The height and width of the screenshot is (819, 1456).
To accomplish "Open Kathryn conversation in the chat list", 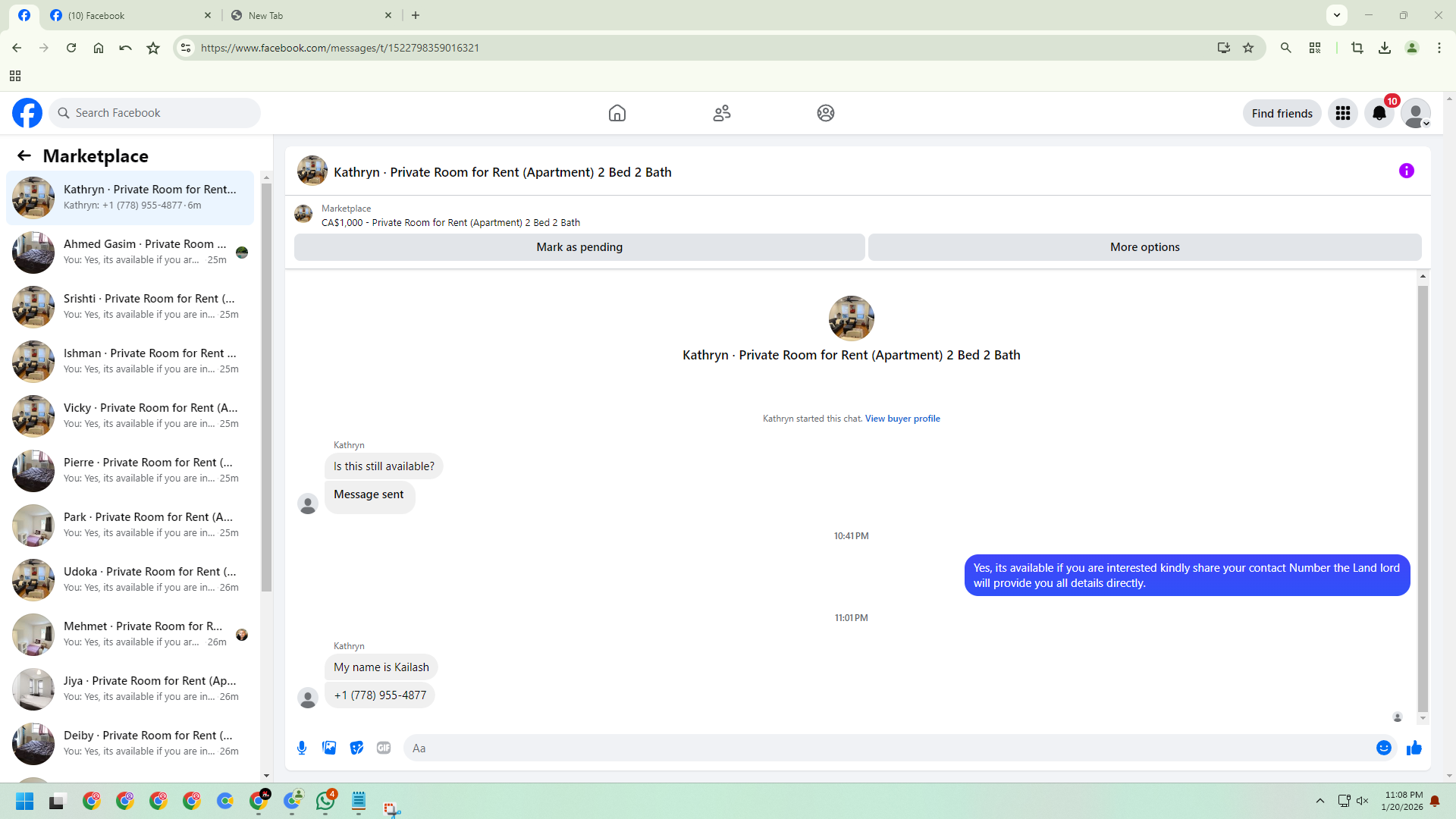I will pos(130,197).
